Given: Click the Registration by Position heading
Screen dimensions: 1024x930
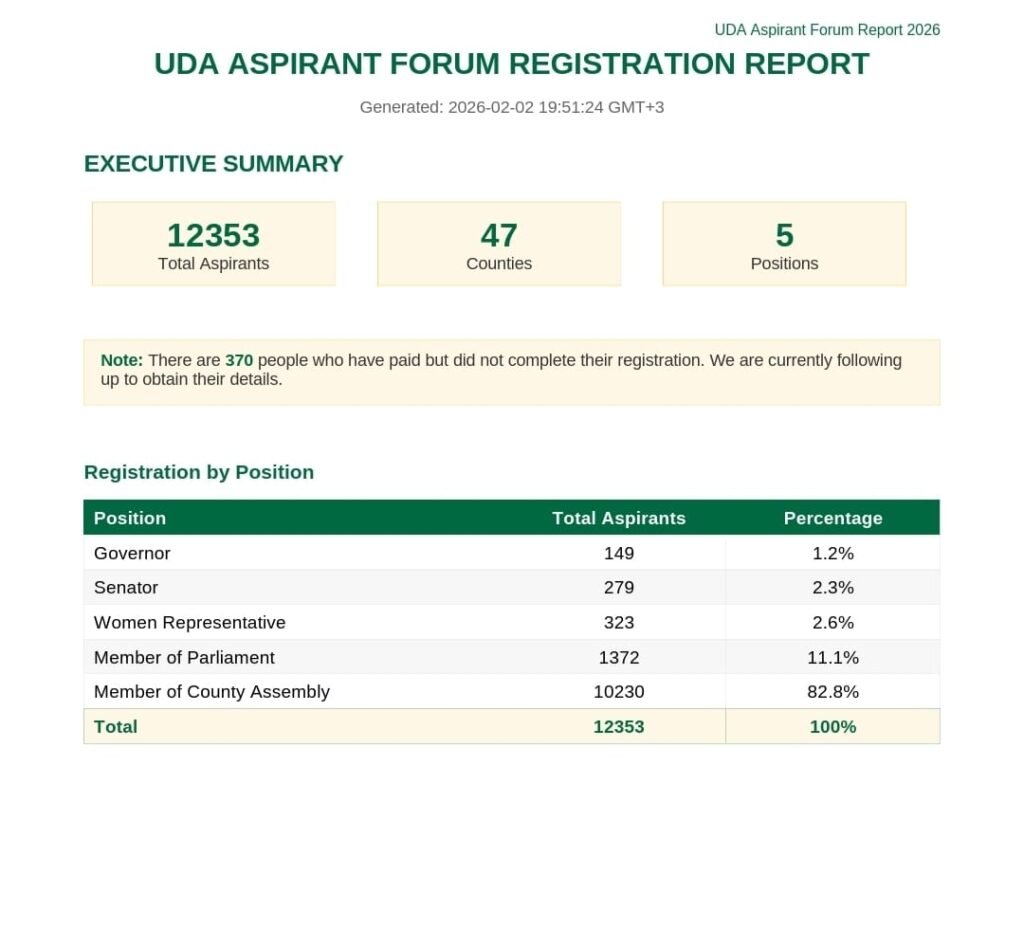Looking at the screenshot, I should coord(198,472).
